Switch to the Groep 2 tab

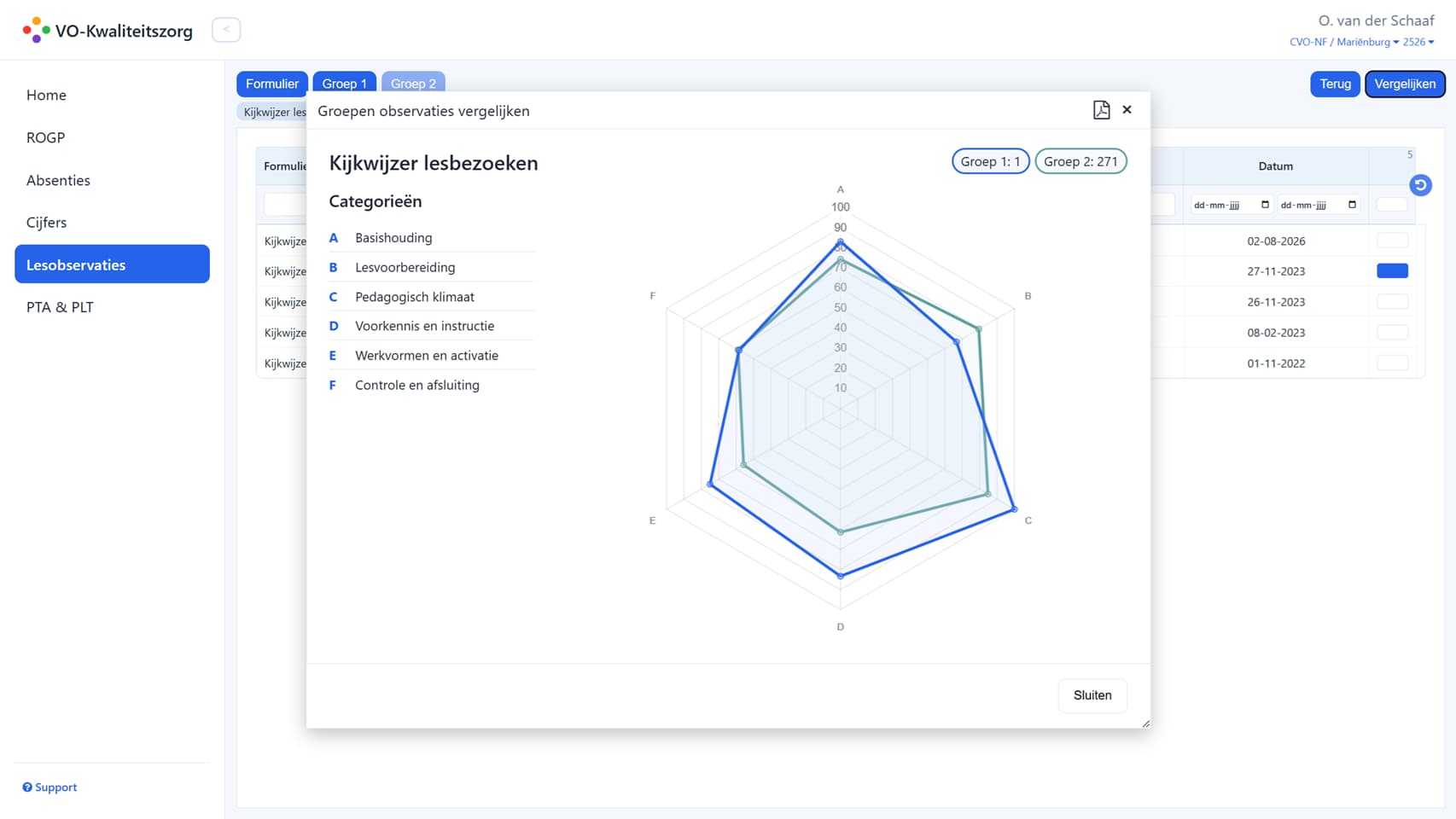(413, 84)
